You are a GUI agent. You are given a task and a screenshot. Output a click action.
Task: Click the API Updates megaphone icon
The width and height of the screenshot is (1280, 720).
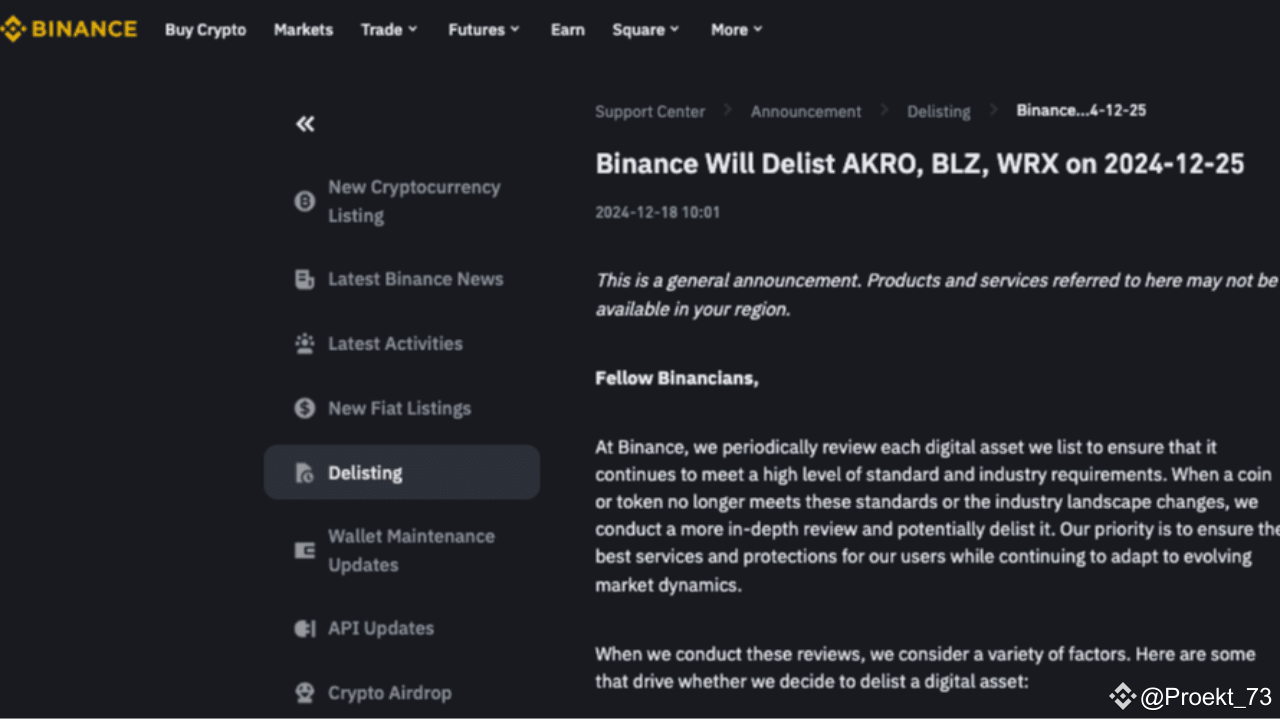pos(303,628)
